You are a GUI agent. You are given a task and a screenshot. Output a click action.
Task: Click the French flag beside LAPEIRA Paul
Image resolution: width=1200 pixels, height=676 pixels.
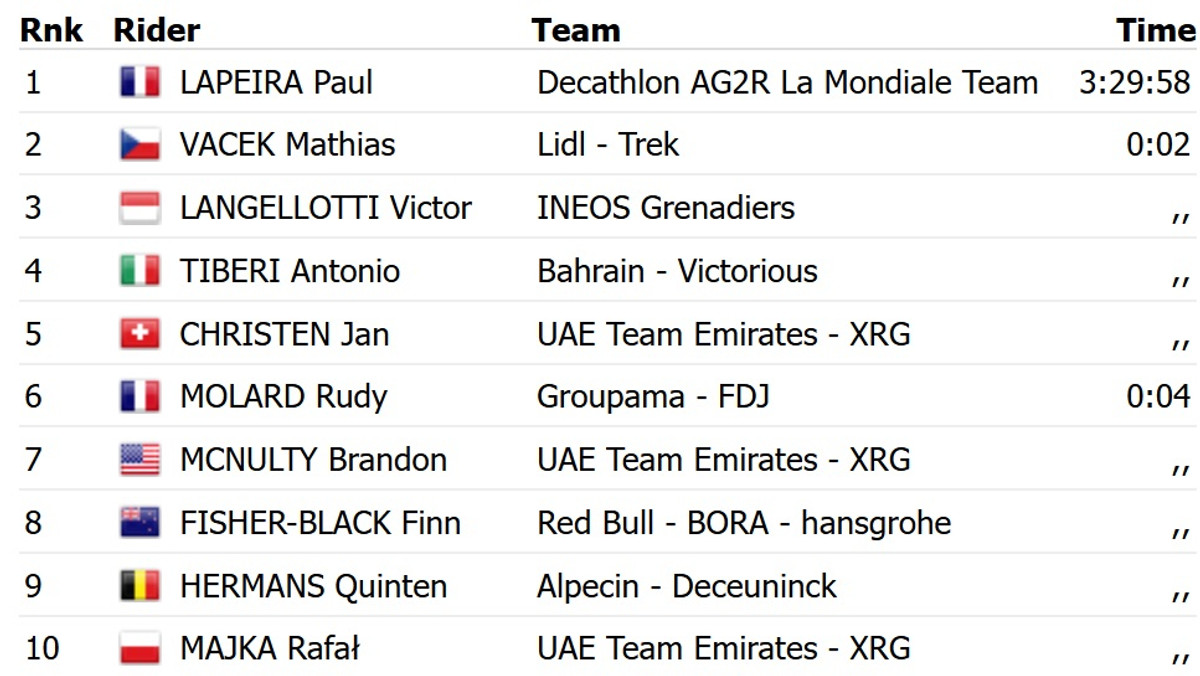pyautogui.click(x=139, y=82)
